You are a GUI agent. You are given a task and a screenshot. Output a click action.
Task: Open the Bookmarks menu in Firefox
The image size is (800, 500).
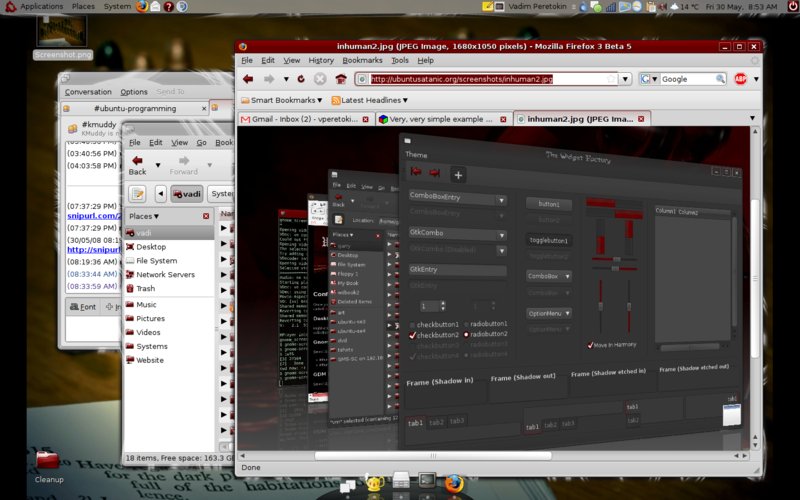[362, 60]
